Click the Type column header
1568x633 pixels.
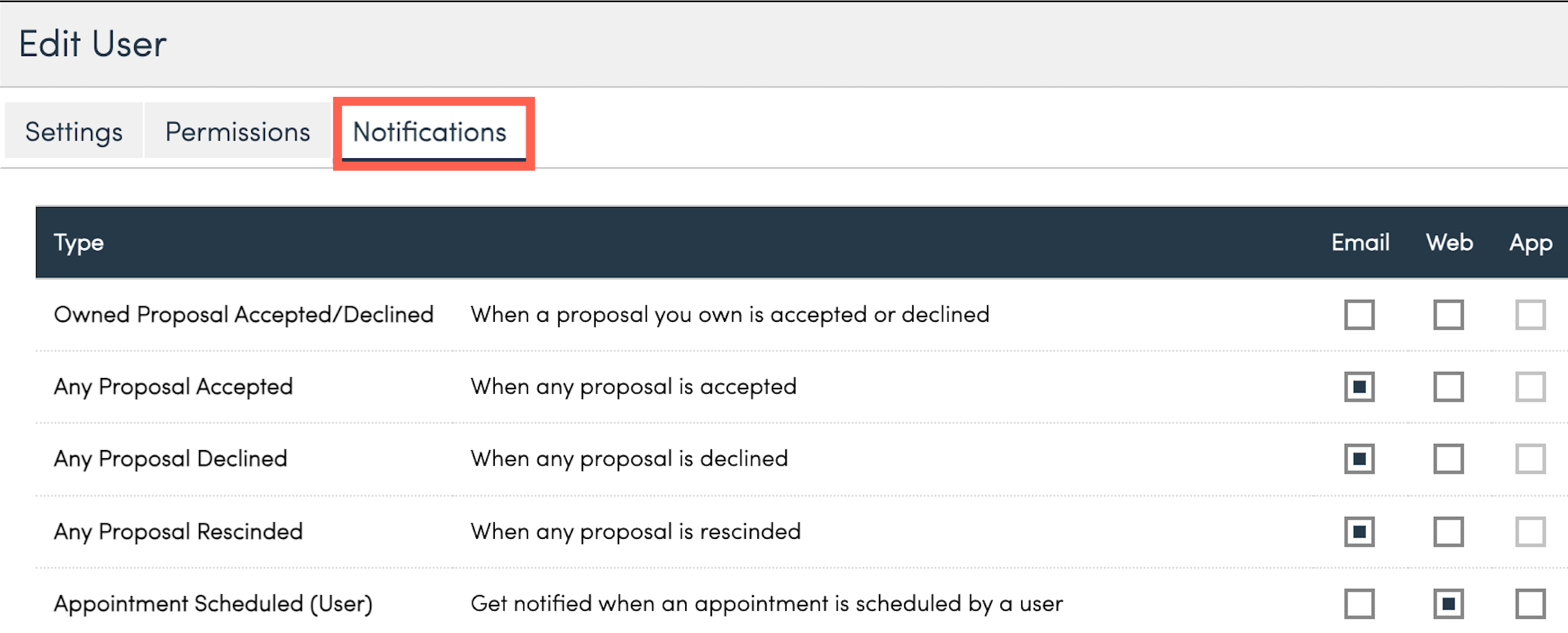pyautogui.click(x=79, y=242)
